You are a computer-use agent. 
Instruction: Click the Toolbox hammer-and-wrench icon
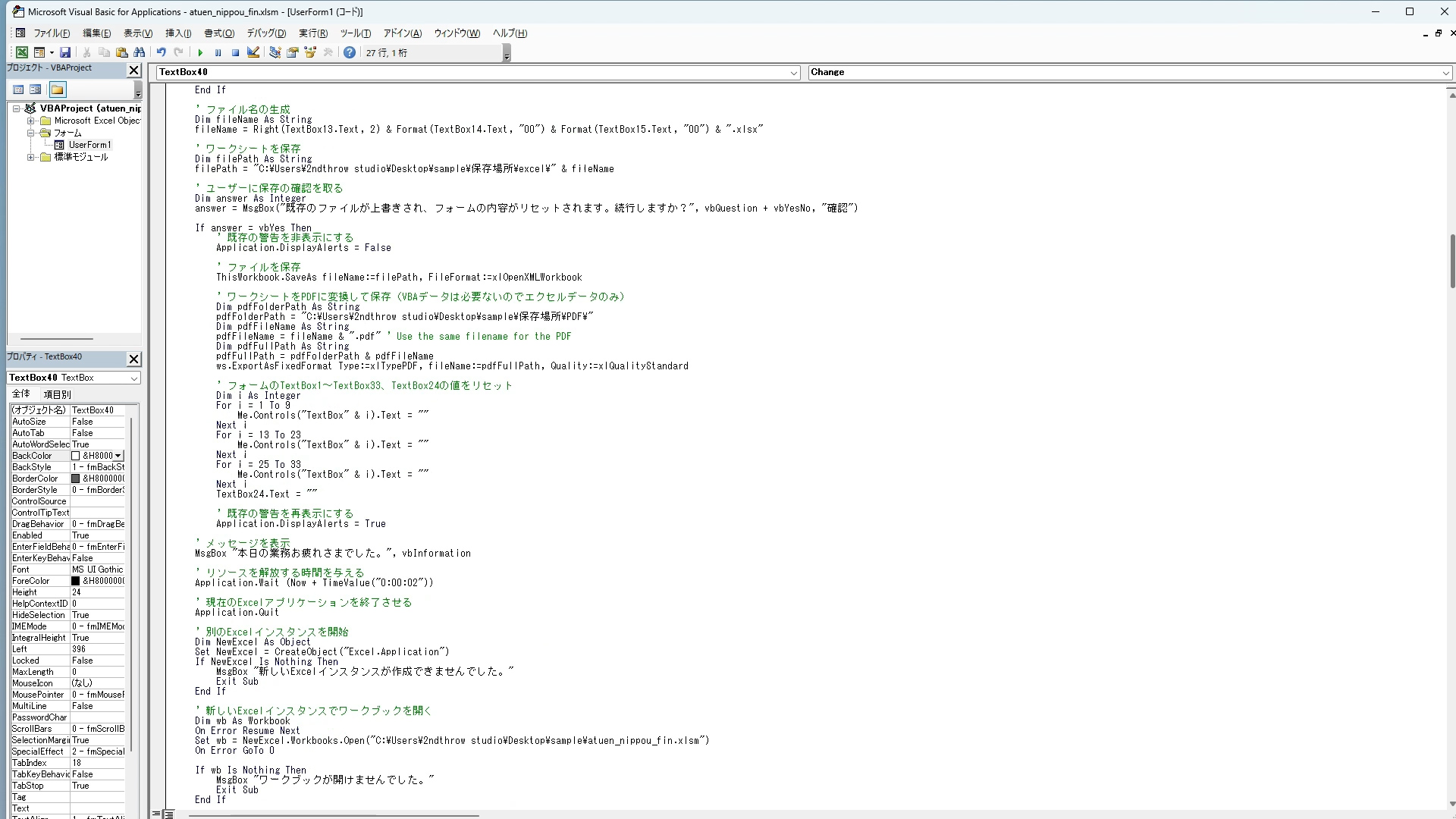tap(328, 52)
